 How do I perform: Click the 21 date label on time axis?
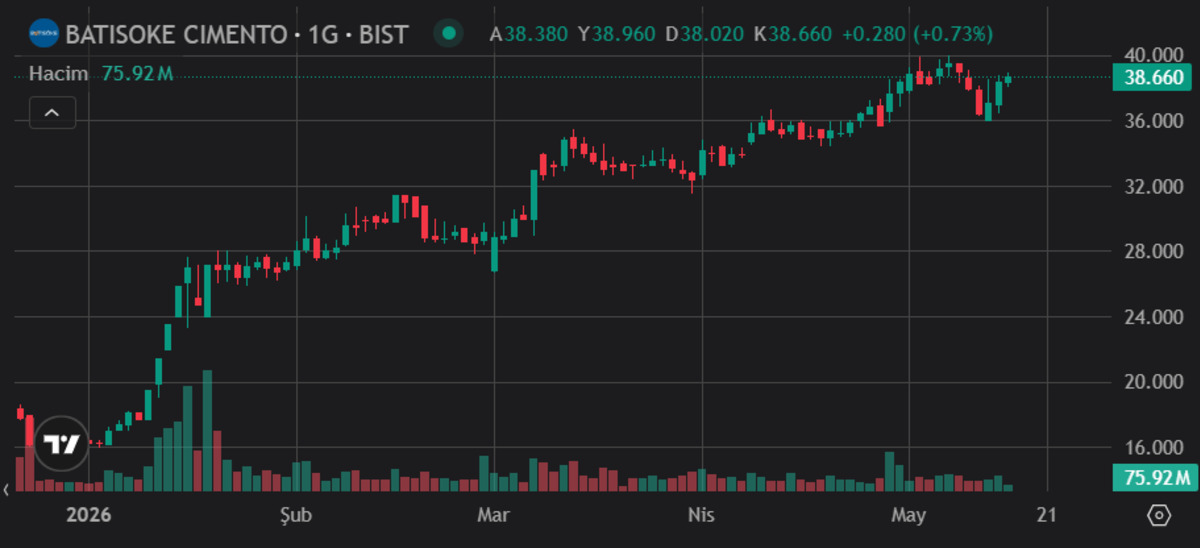pyautogui.click(x=1047, y=516)
